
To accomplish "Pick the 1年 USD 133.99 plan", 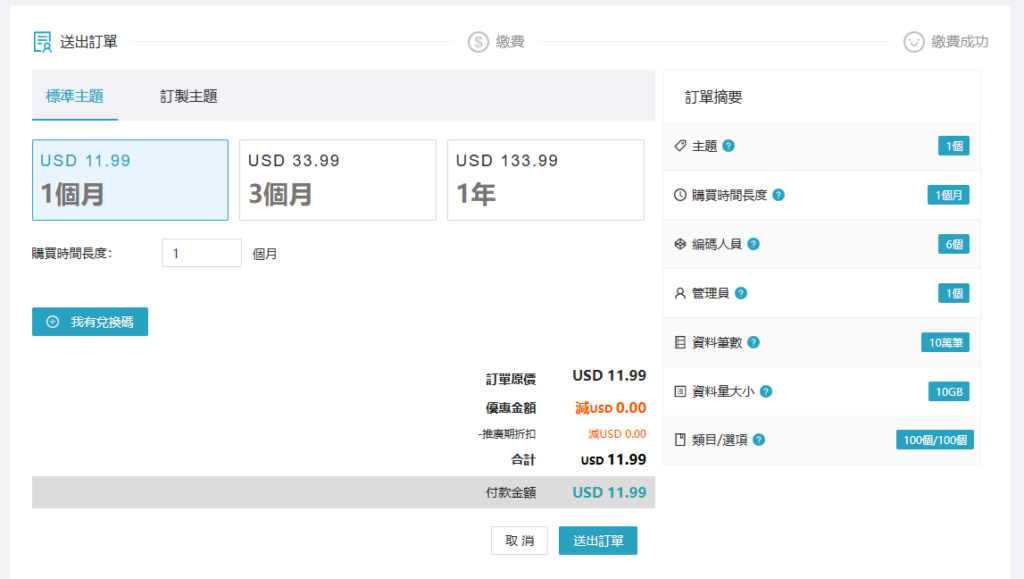I will pos(545,180).
